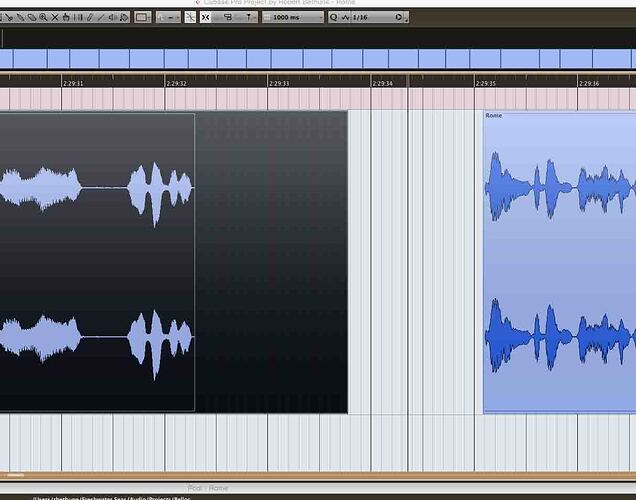This screenshot has height=500, width=636.
Task: Select the Rome audio event
Action: [560, 263]
